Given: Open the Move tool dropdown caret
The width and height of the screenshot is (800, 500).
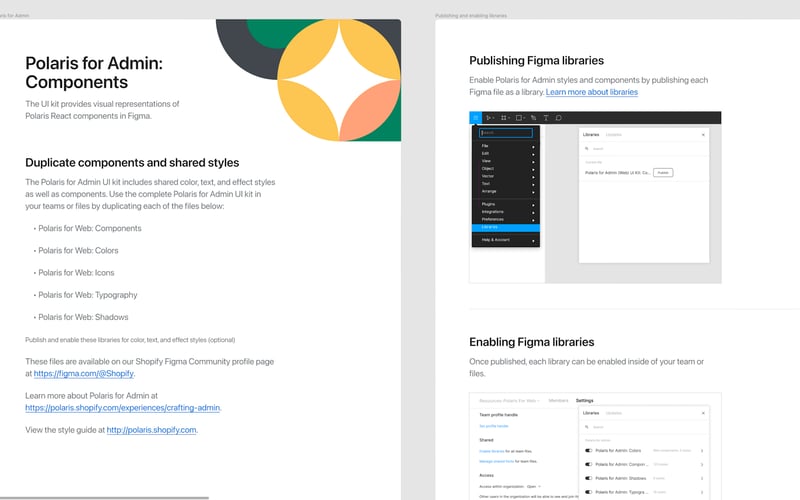Looking at the screenshot, I should 493,118.
